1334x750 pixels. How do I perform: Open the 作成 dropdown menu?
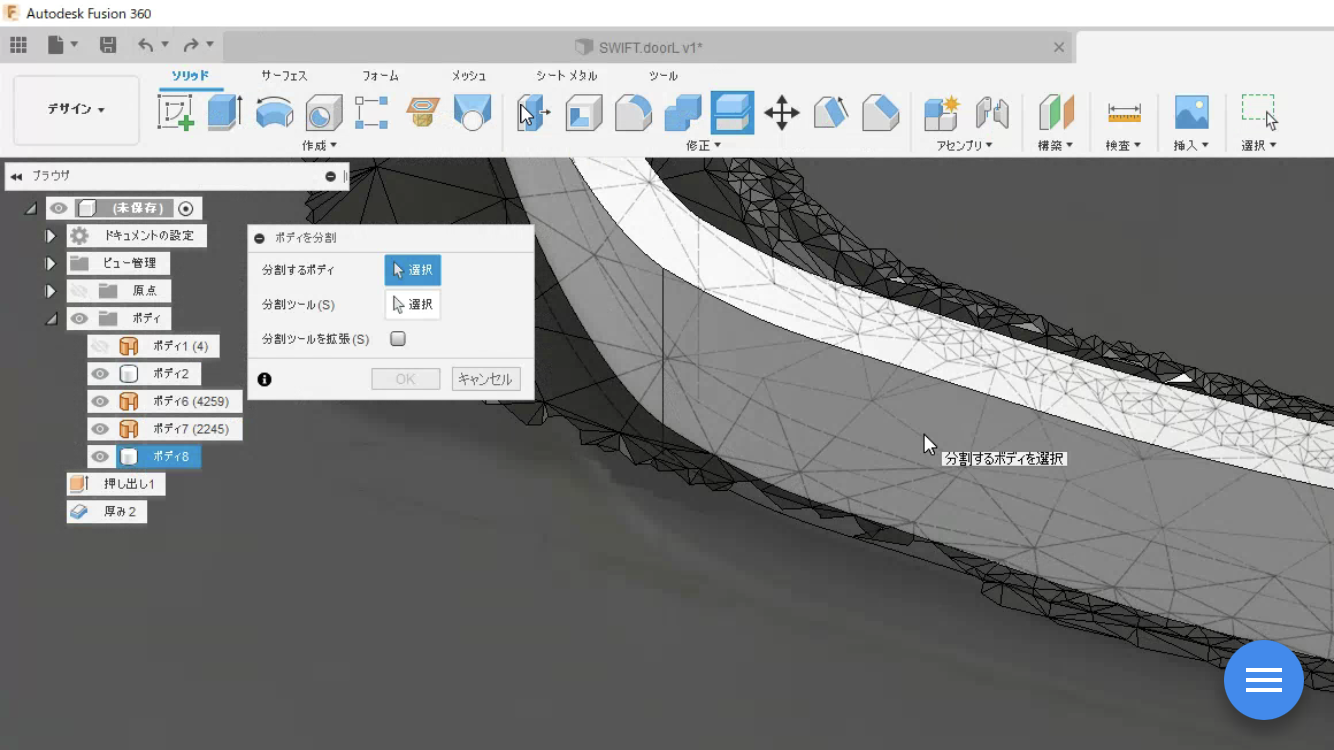(x=319, y=146)
